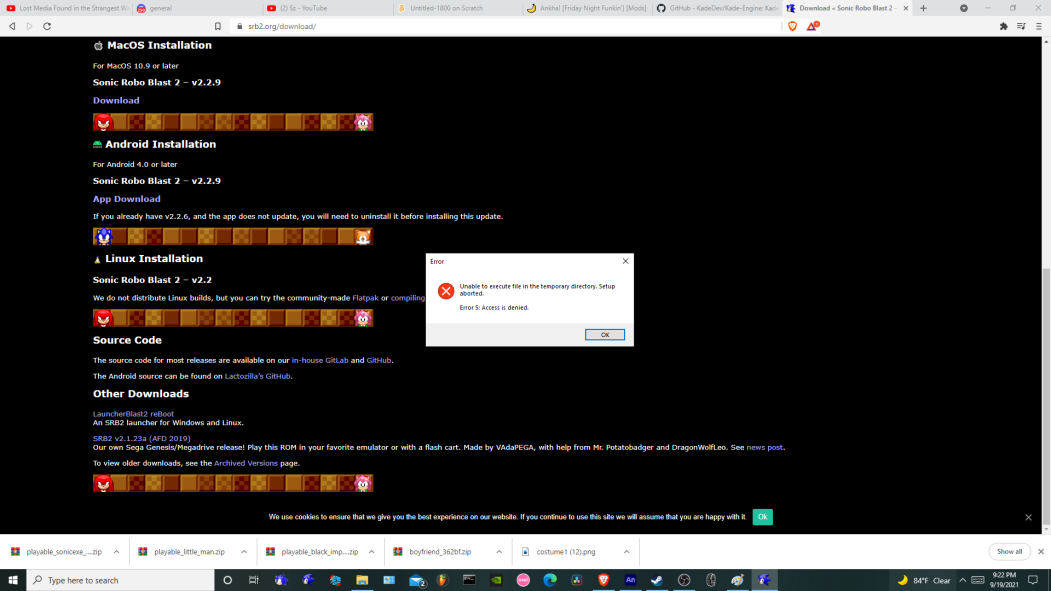Open the taskbar clock showing 9:22 PM
Image resolution: width=1051 pixels, height=591 pixels.
coord(1003,580)
